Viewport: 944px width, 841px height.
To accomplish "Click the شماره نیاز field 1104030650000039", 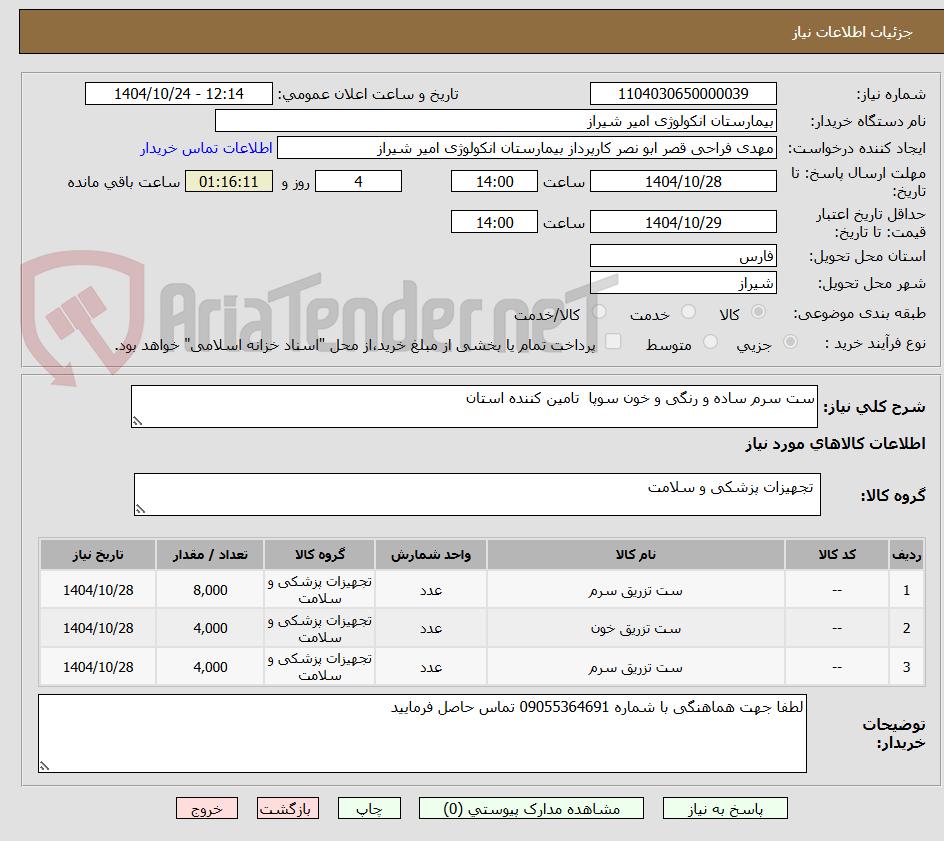I will point(683,94).
